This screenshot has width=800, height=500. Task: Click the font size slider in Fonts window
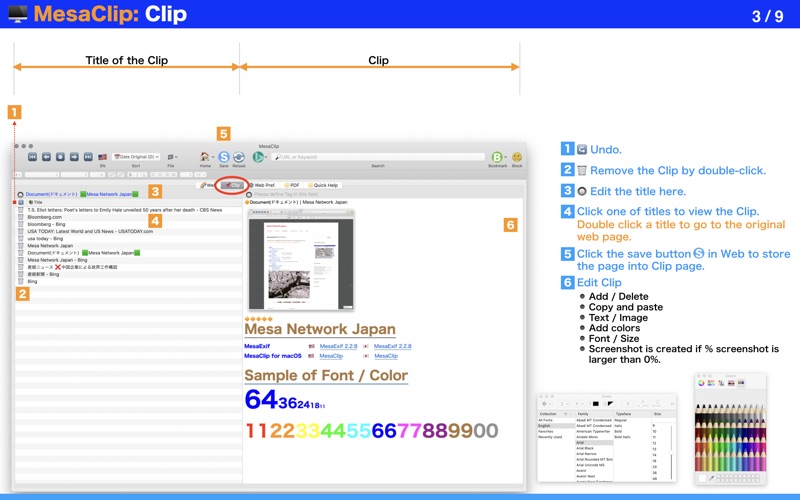[671, 452]
